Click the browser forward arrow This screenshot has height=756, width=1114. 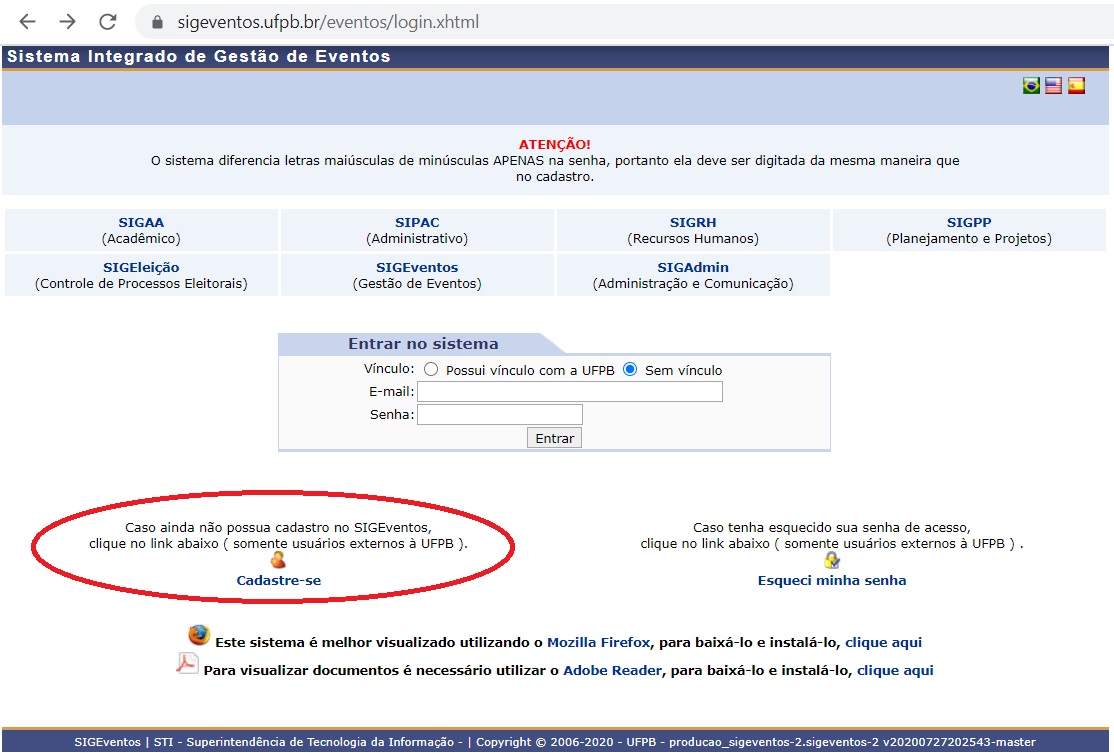66,20
